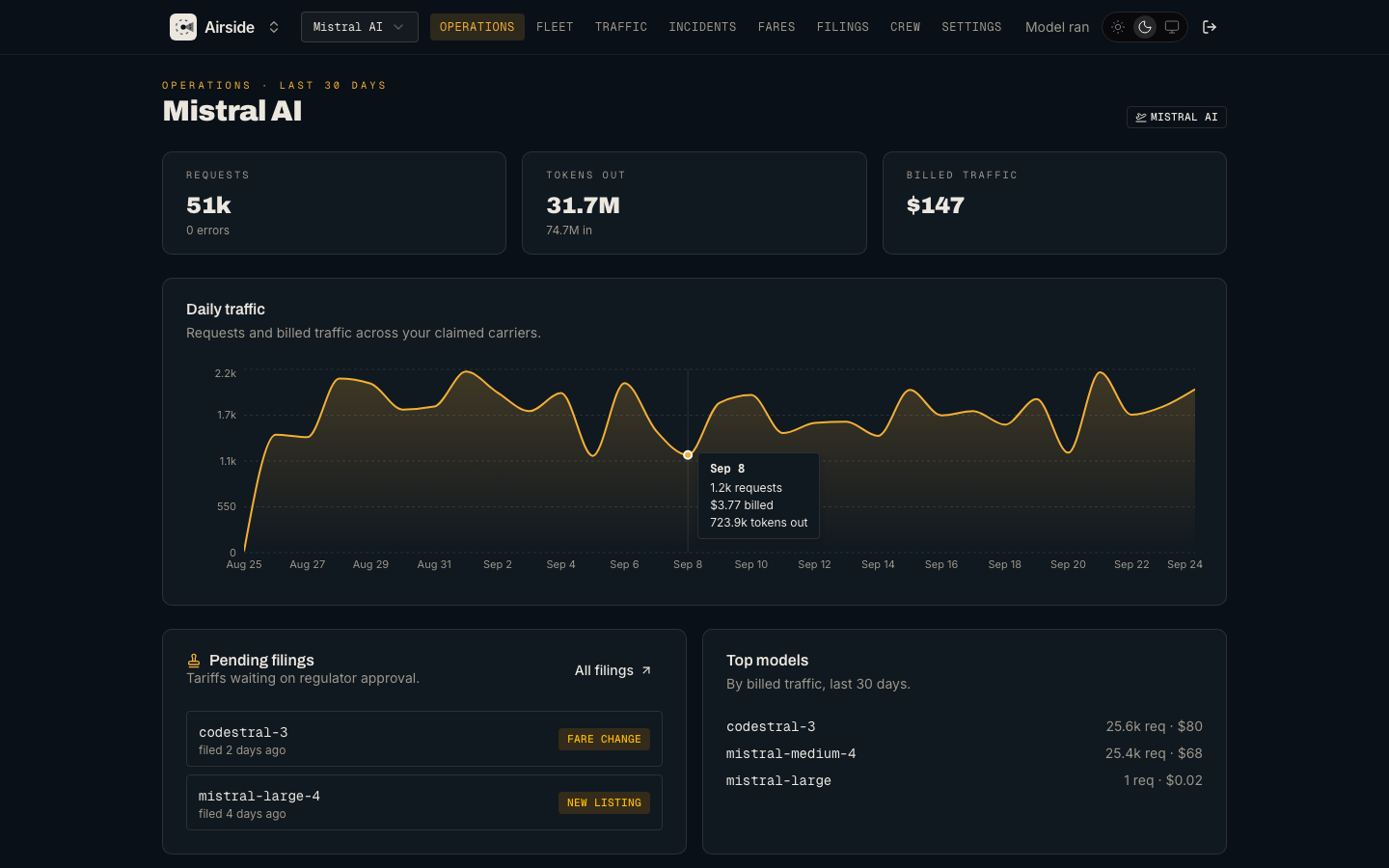The height and width of the screenshot is (868, 1389).
Task: Click the Model ran text in header
Action: click(1057, 27)
